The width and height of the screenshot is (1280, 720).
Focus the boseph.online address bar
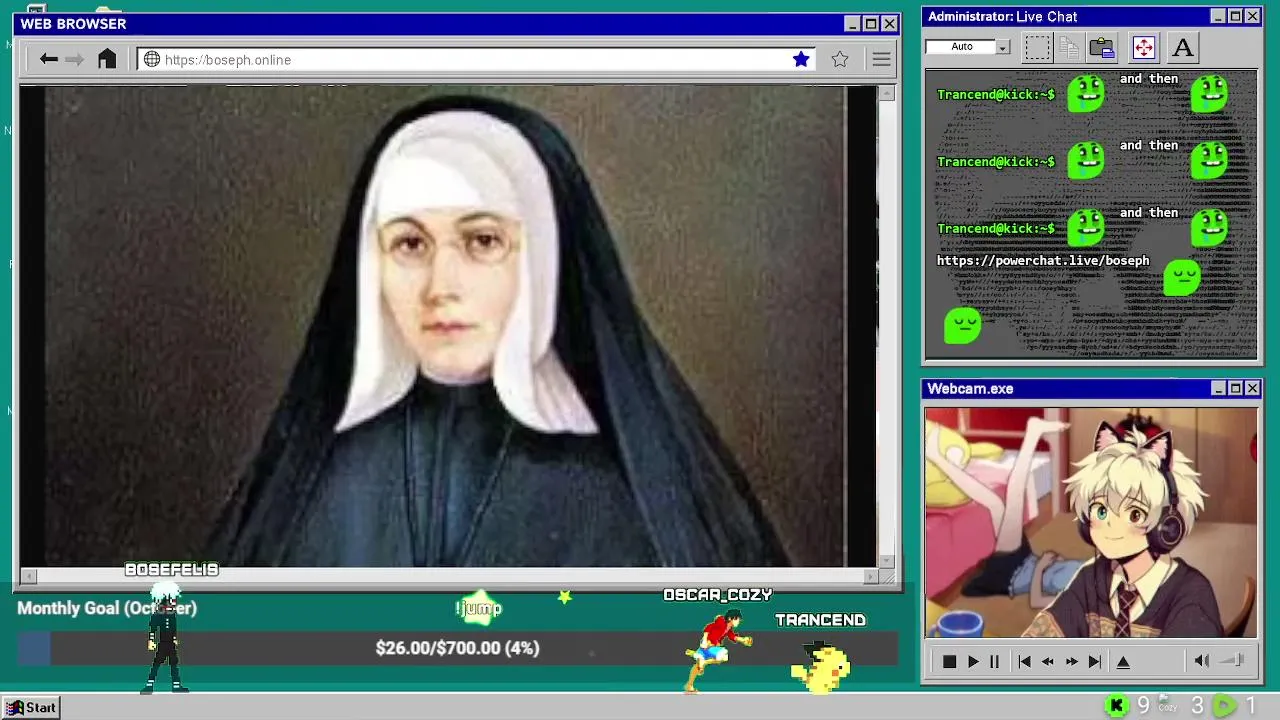(x=477, y=60)
